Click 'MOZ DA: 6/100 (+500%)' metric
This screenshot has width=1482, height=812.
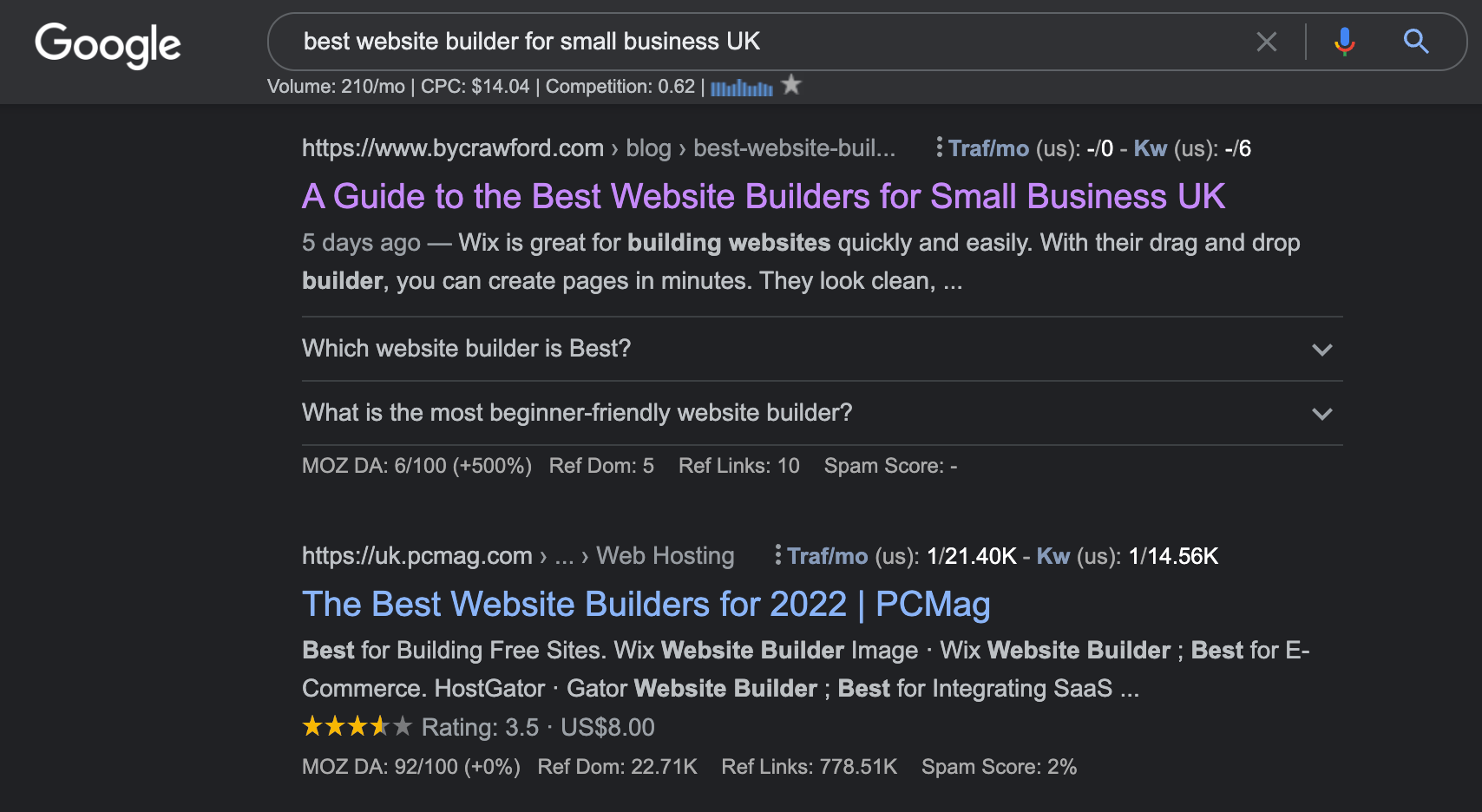click(x=416, y=466)
